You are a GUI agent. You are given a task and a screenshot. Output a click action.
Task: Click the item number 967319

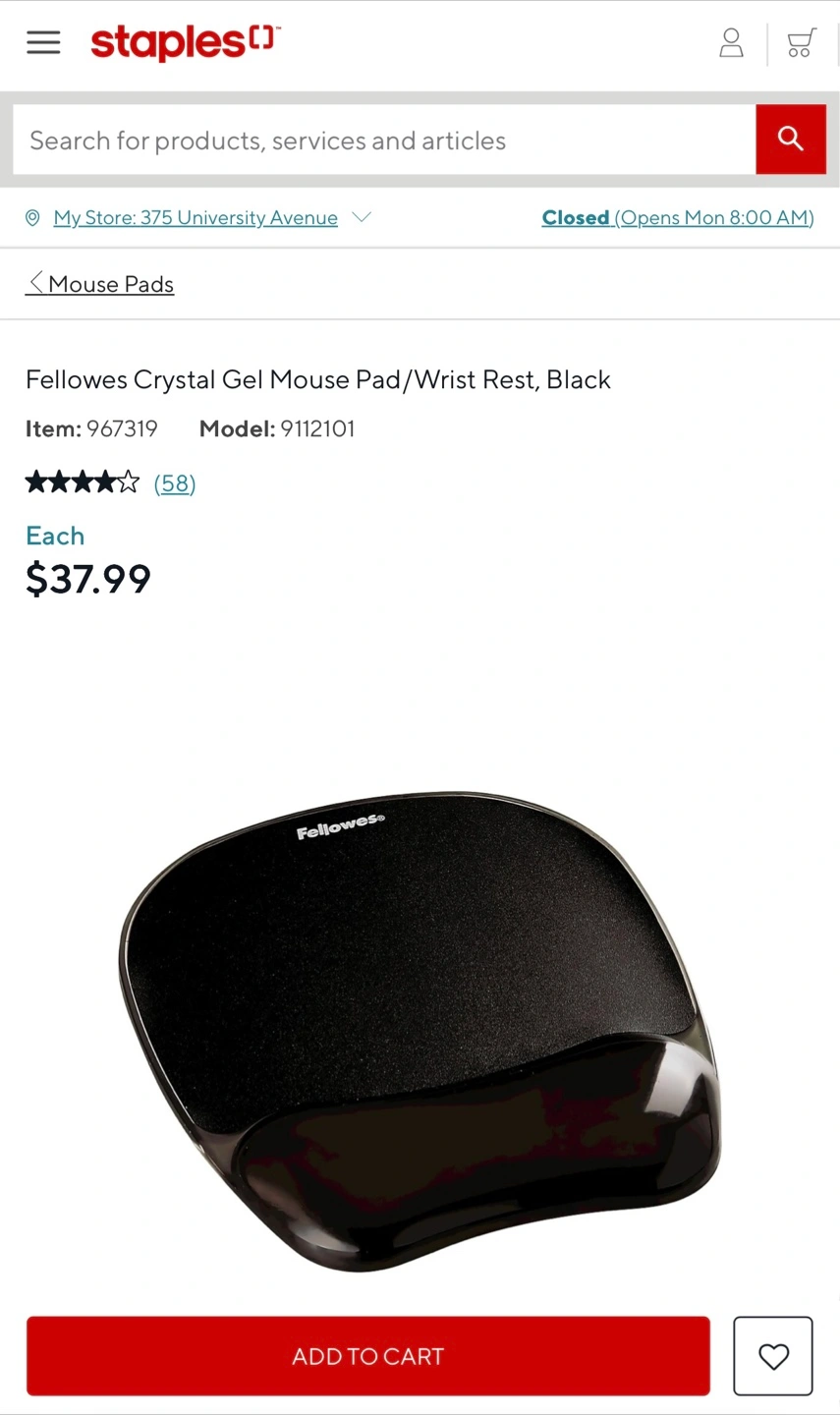tap(122, 428)
